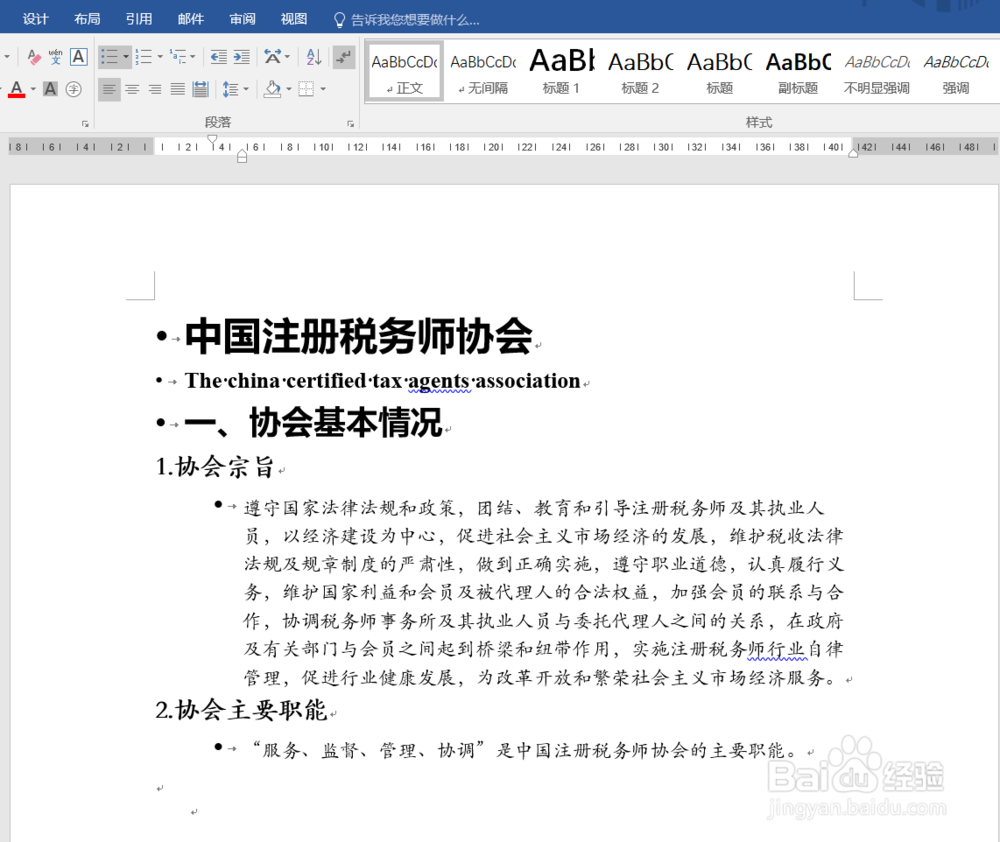Click the text 'The china certified tax agents association'

[x=382, y=381]
